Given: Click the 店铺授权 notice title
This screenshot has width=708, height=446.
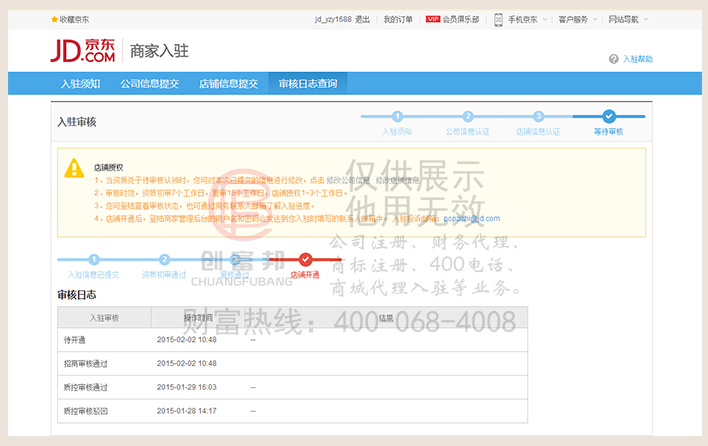Looking at the screenshot, I should 108,167.
